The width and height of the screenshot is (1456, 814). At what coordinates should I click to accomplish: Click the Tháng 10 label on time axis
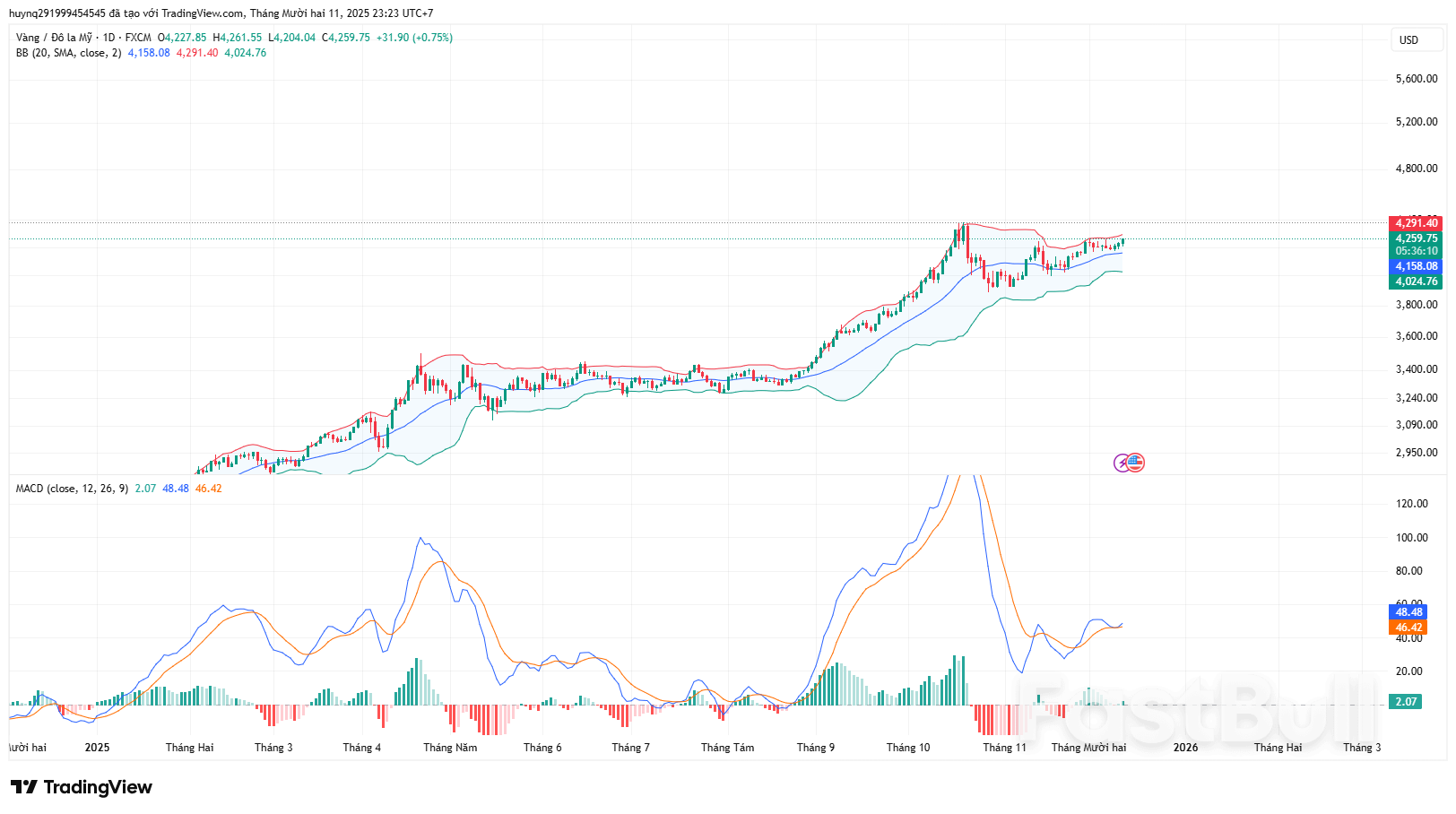908,748
